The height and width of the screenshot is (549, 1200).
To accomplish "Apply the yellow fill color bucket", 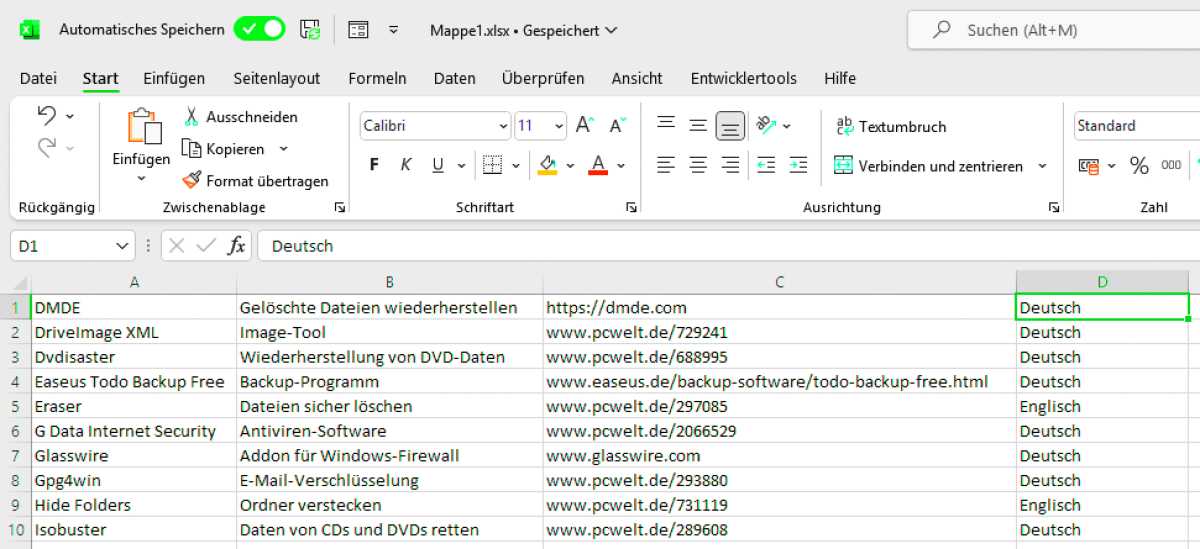I will (x=547, y=165).
